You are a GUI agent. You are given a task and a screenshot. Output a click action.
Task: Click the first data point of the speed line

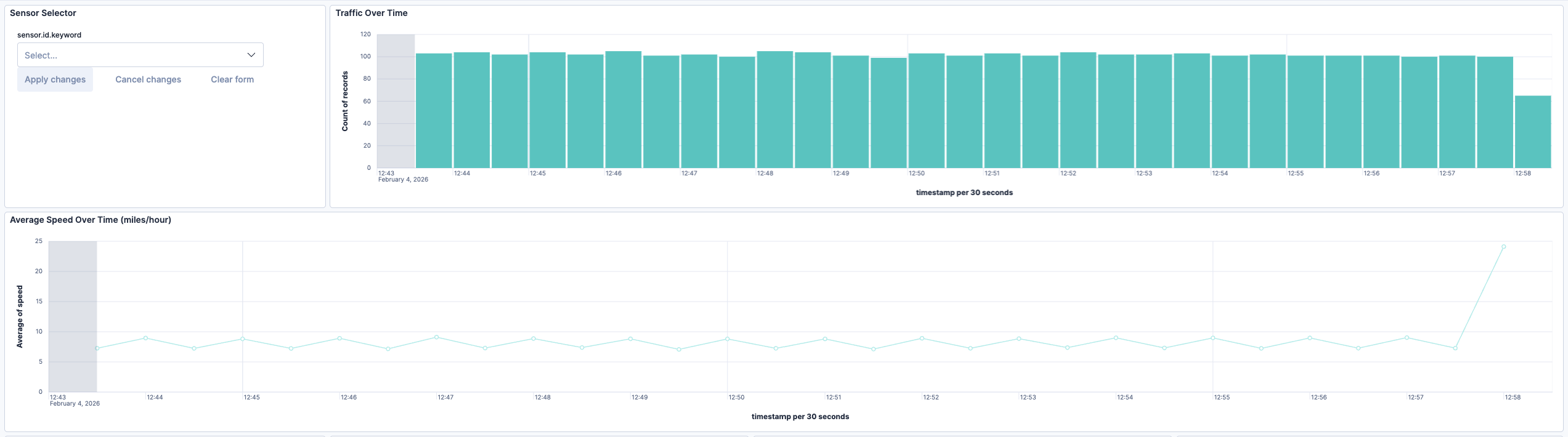pyautogui.click(x=97, y=348)
